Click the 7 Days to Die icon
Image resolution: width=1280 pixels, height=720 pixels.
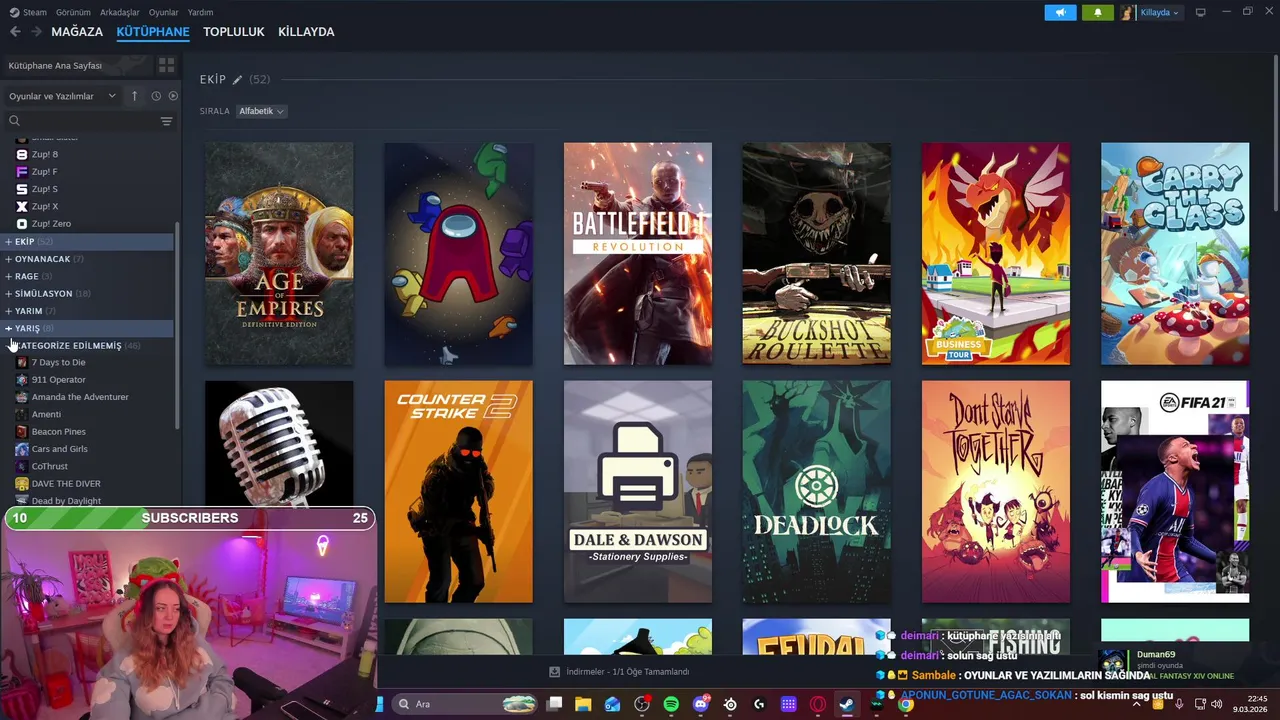tap(22, 362)
